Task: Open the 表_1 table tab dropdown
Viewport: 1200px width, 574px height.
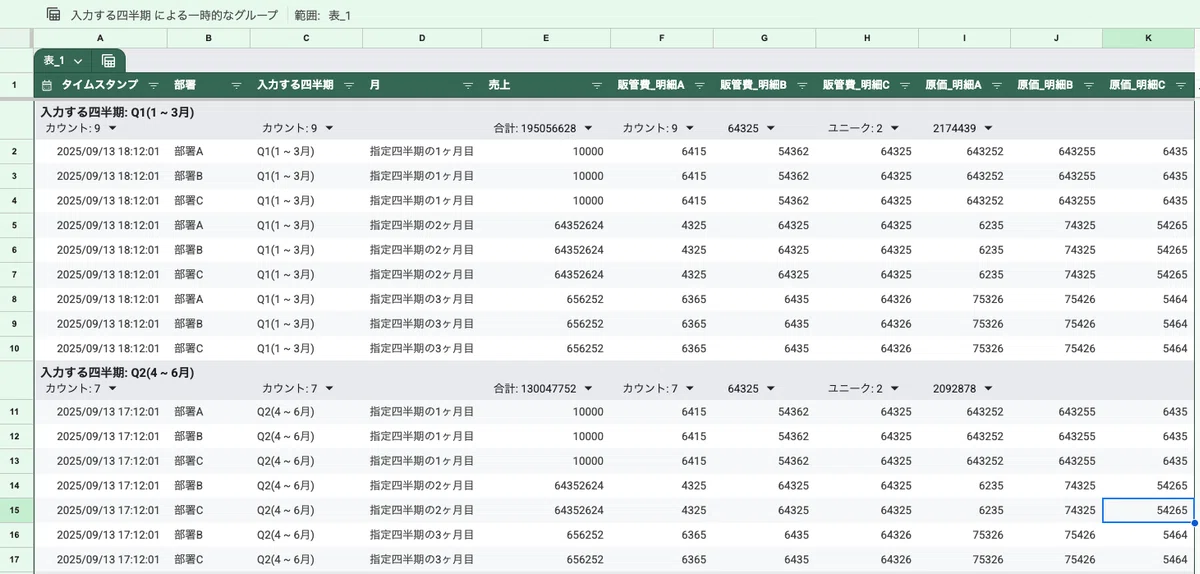Action: (78, 62)
